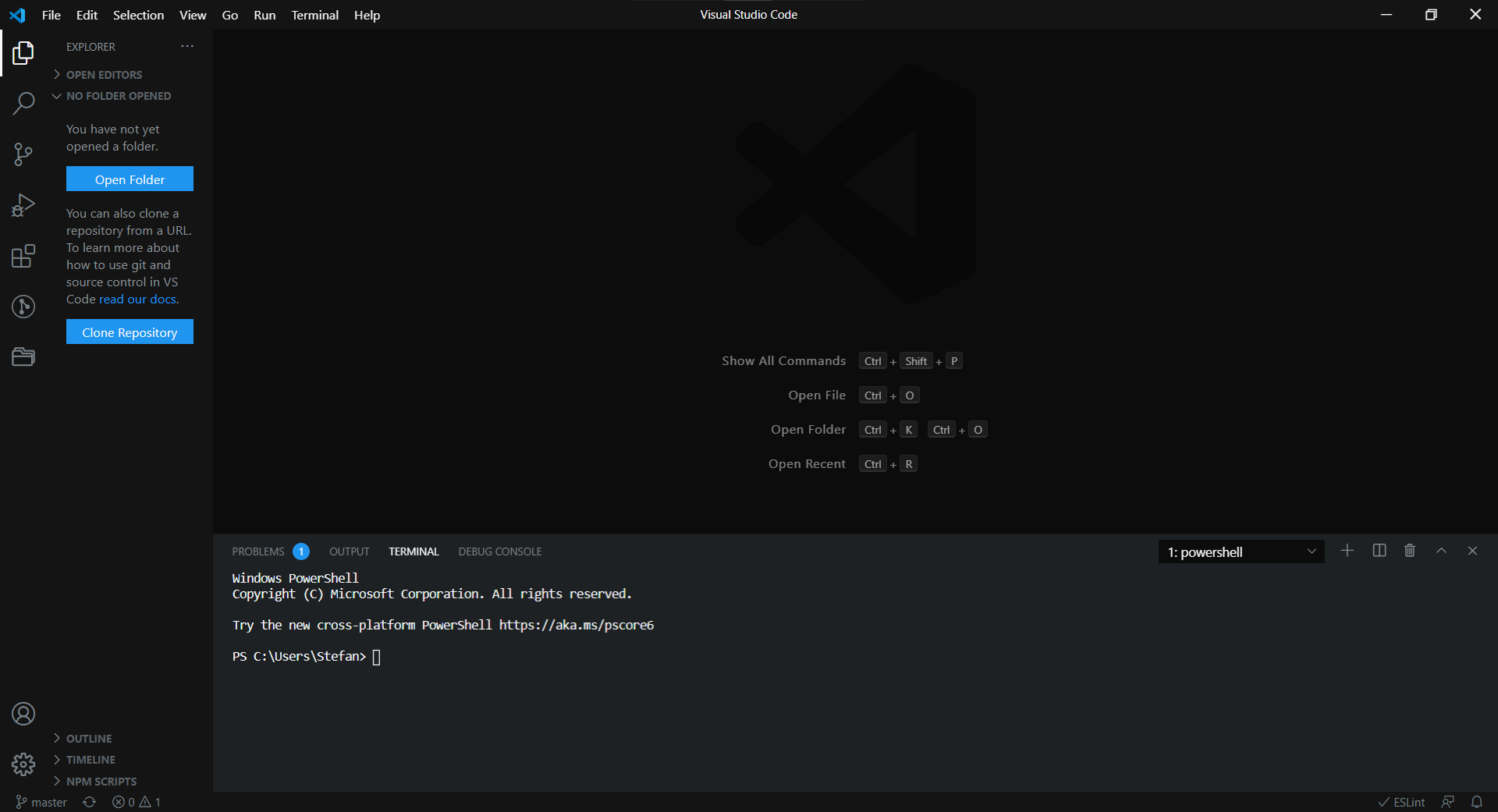Screen dimensions: 1498x812
Task: Open notifications bell in status bar
Action: pos(1477,802)
